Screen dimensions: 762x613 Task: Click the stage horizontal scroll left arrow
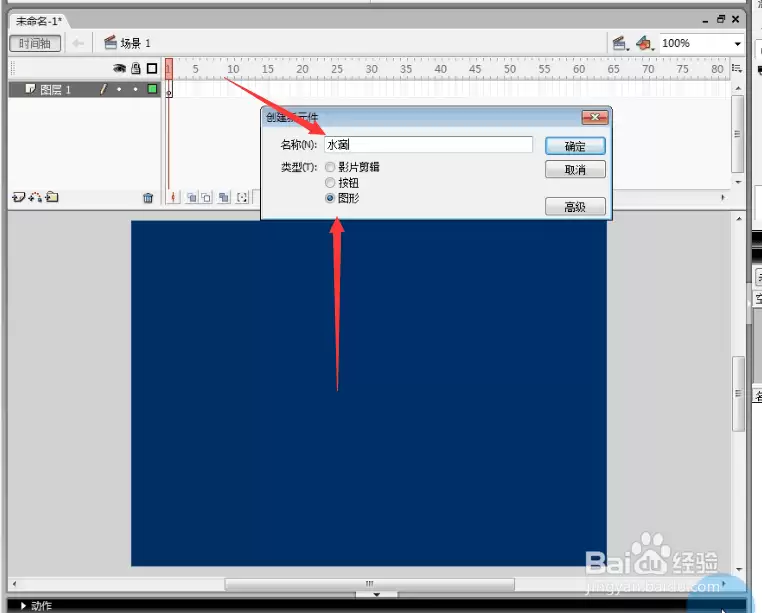coord(14,584)
